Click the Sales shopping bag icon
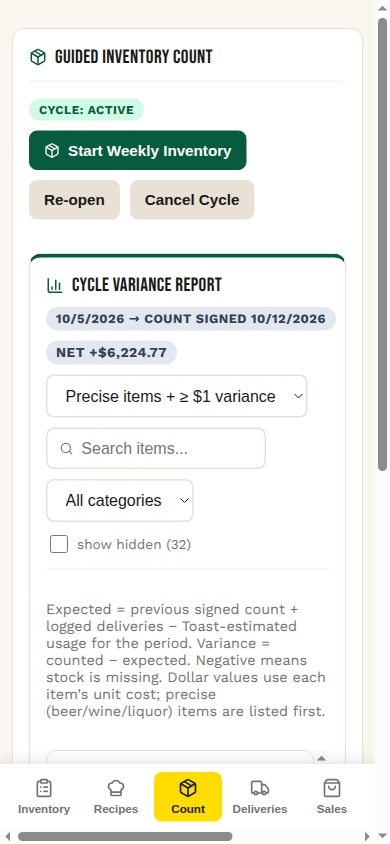Viewport: 390px width, 844px height. (x=332, y=788)
